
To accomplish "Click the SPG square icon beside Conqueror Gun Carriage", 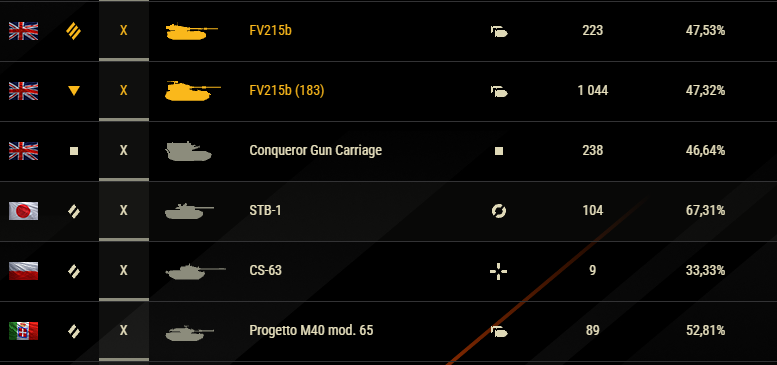I will click(x=74, y=151).
